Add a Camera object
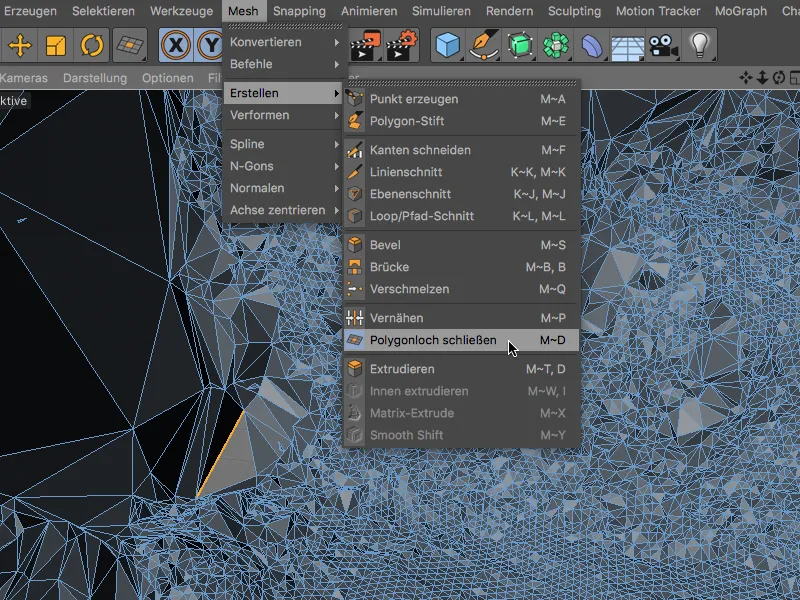 pyautogui.click(x=663, y=45)
